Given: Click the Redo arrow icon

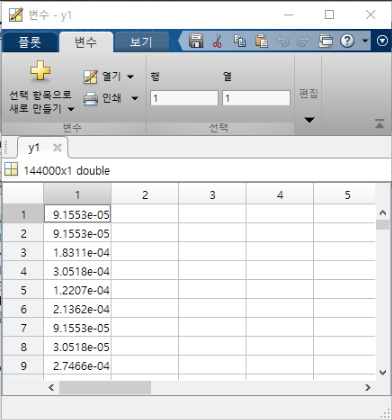Looking at the screenshot, I should point(304,41).
